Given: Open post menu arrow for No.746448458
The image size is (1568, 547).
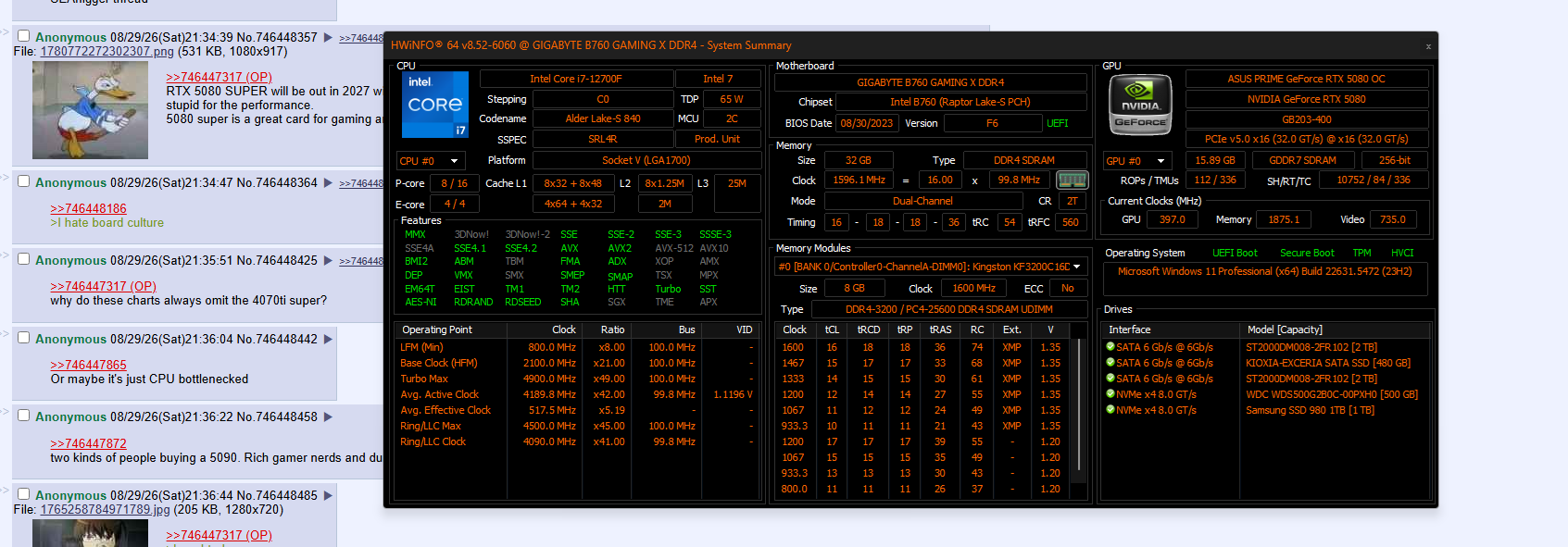Looking at the screenshot, I should click(328, 417).
